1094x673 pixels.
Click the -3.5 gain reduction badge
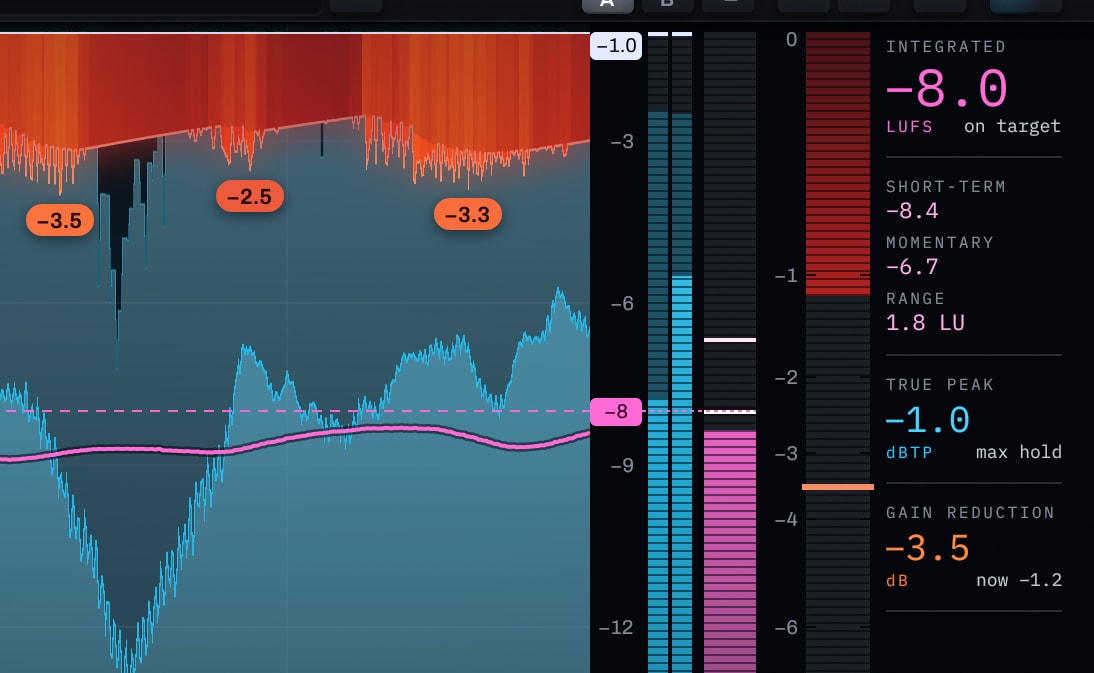(60, 221)
